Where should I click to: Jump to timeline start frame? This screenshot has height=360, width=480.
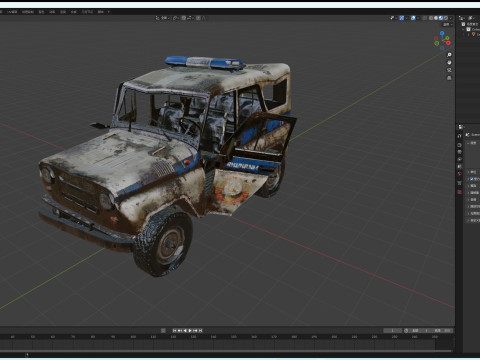click(174, 331)
